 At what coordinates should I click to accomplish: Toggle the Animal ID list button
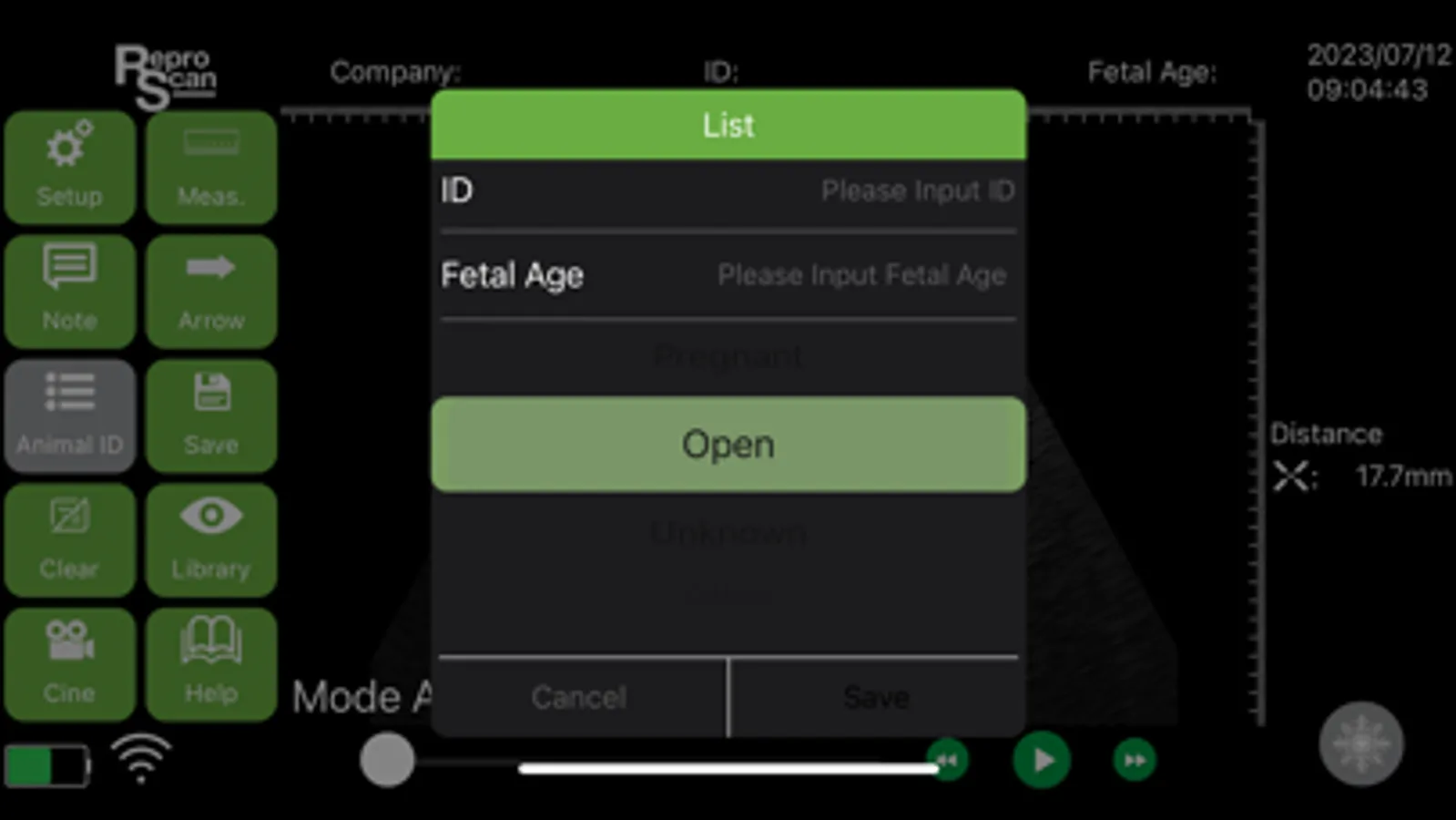point(70,415)
